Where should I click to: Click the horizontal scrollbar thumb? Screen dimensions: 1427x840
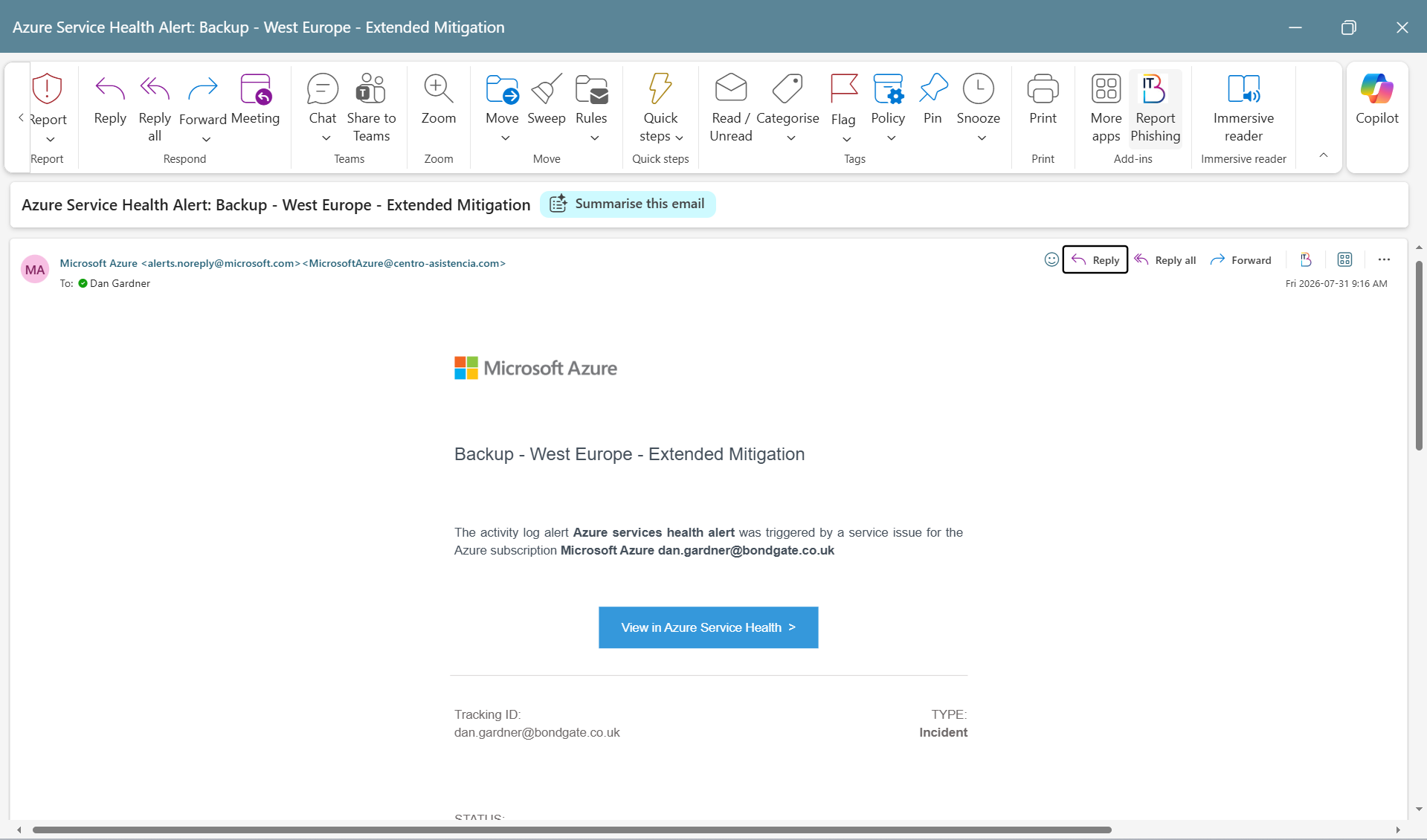pyautogui.click(x=572, y=830)
